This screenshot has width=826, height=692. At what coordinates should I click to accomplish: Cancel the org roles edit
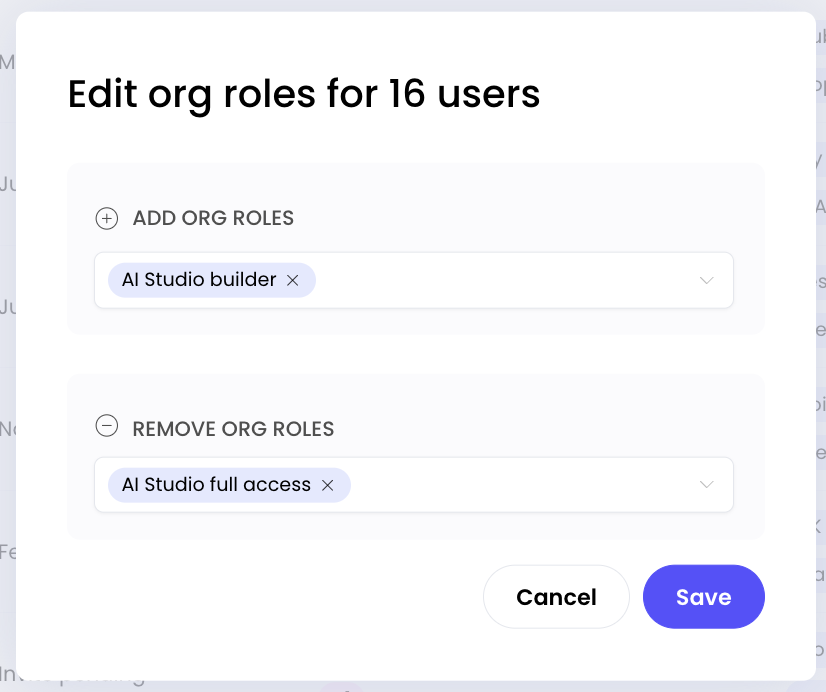556,597
